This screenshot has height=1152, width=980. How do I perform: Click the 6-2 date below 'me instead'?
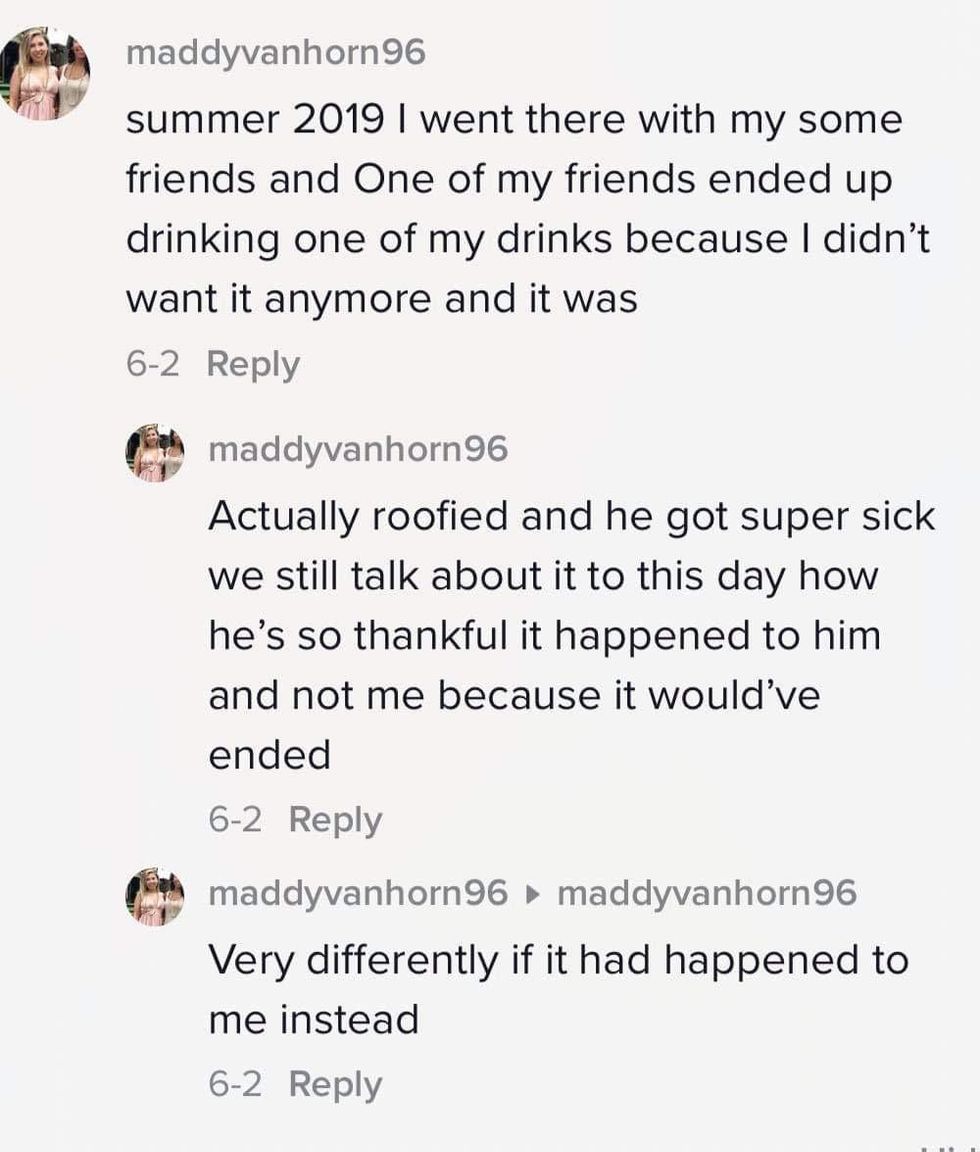234,1084
